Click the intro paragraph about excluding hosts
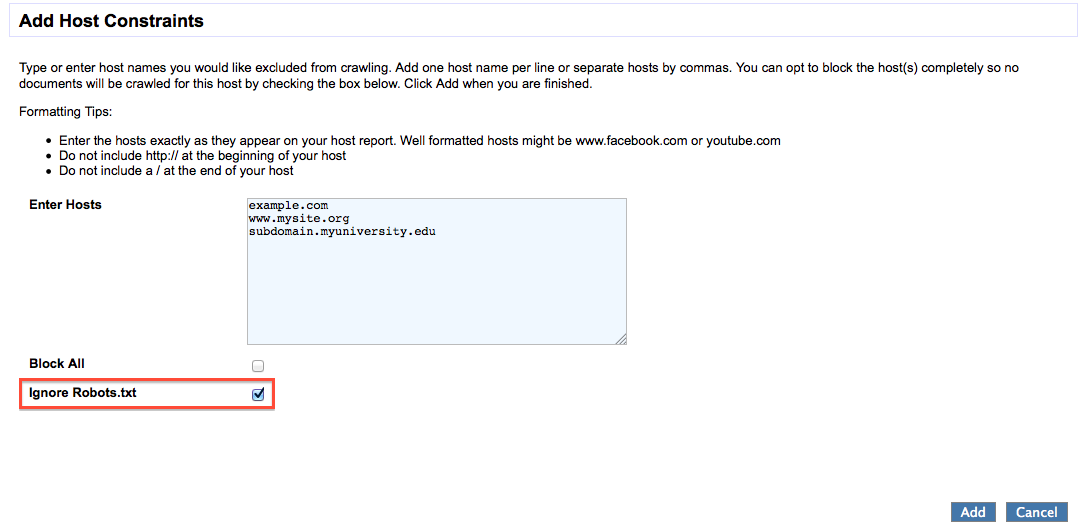 tap(519, 76)
